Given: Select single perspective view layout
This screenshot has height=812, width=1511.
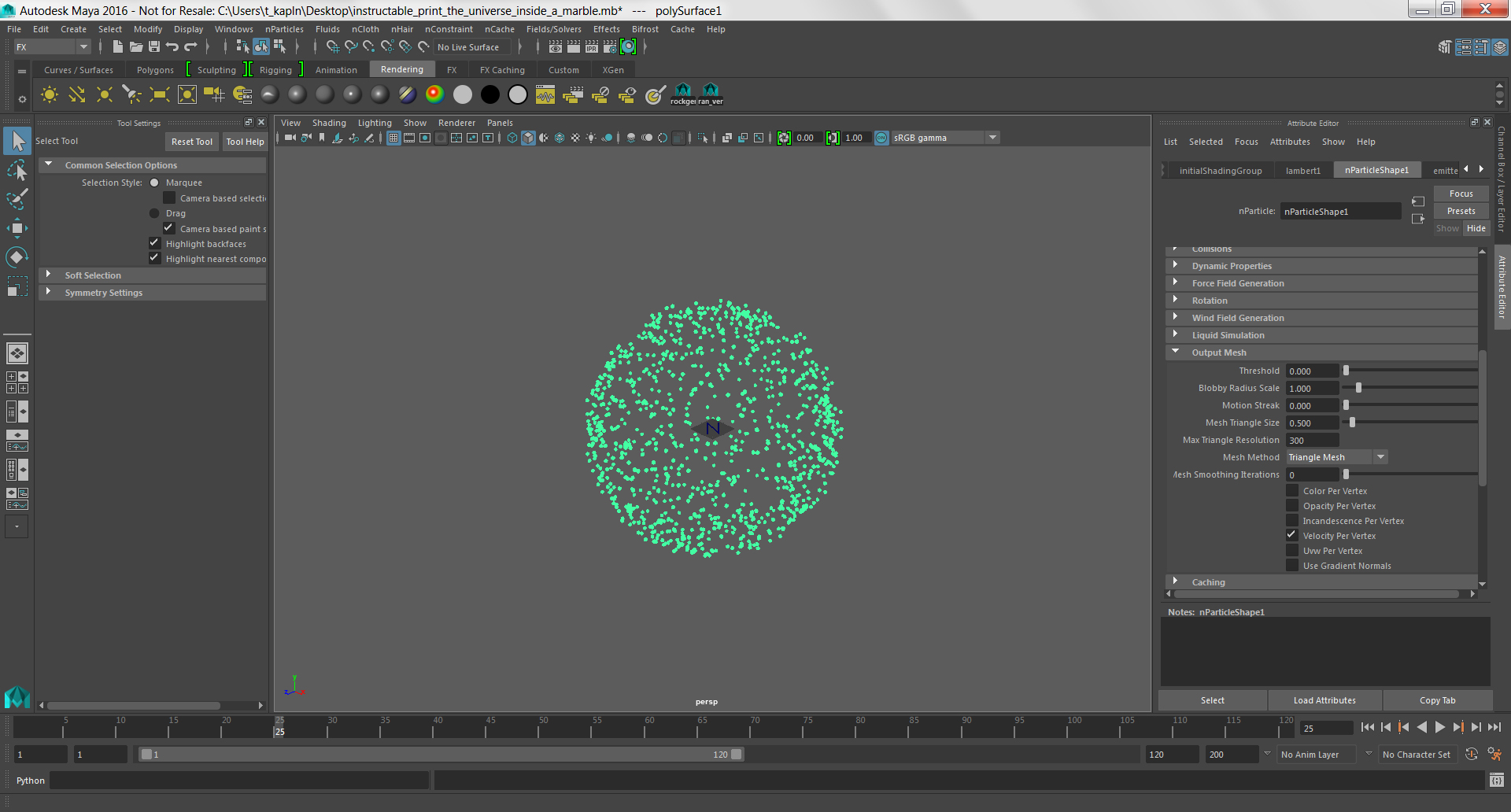Looking at the screenshot, I should tap(17, 353).
